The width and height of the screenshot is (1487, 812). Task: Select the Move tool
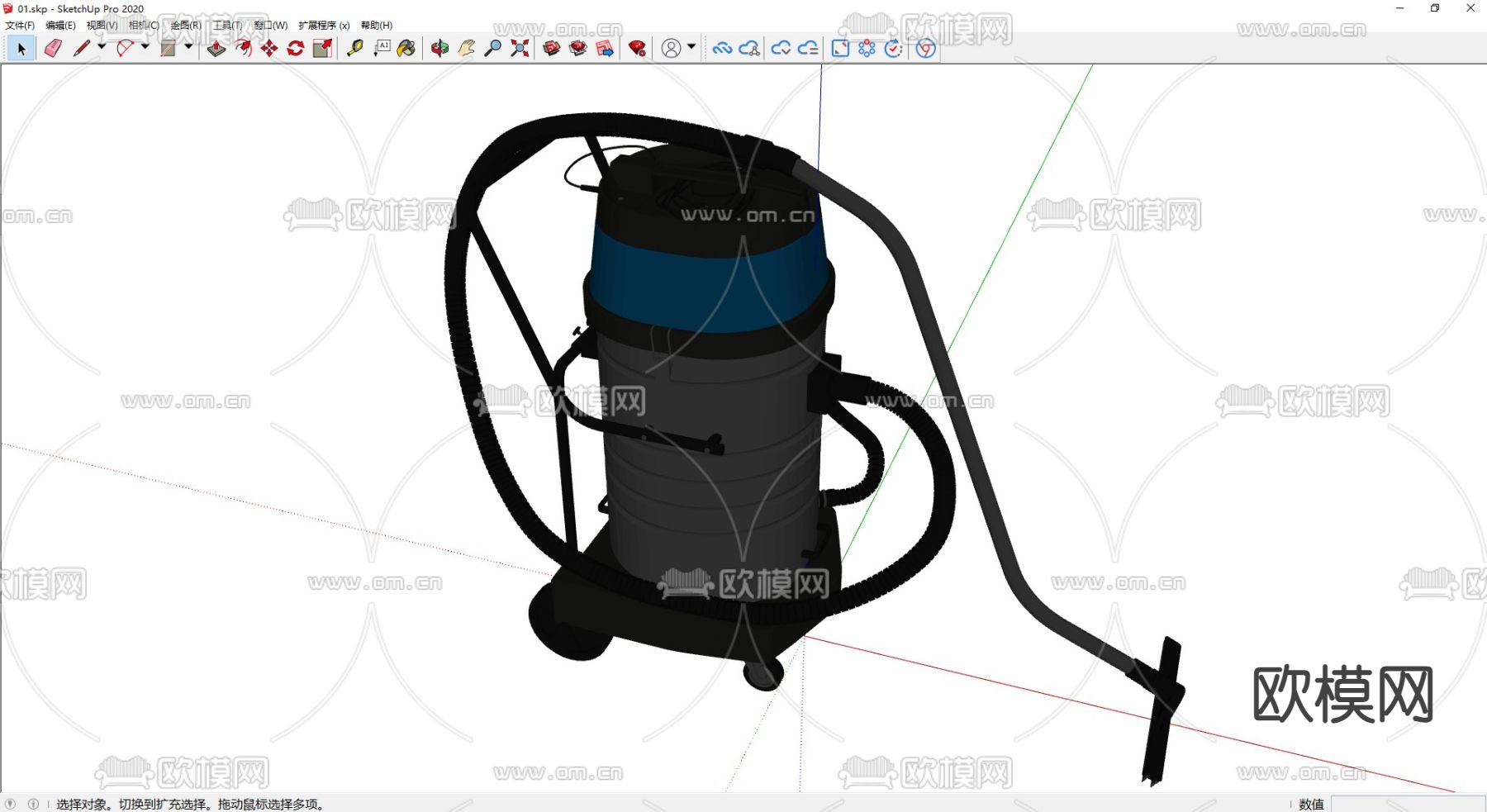pos(269,49)
